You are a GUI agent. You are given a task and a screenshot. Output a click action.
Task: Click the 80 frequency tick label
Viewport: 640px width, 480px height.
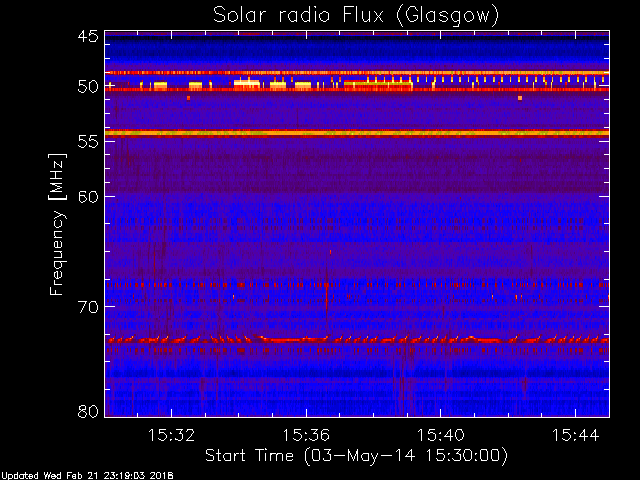(x=88, y=411)
